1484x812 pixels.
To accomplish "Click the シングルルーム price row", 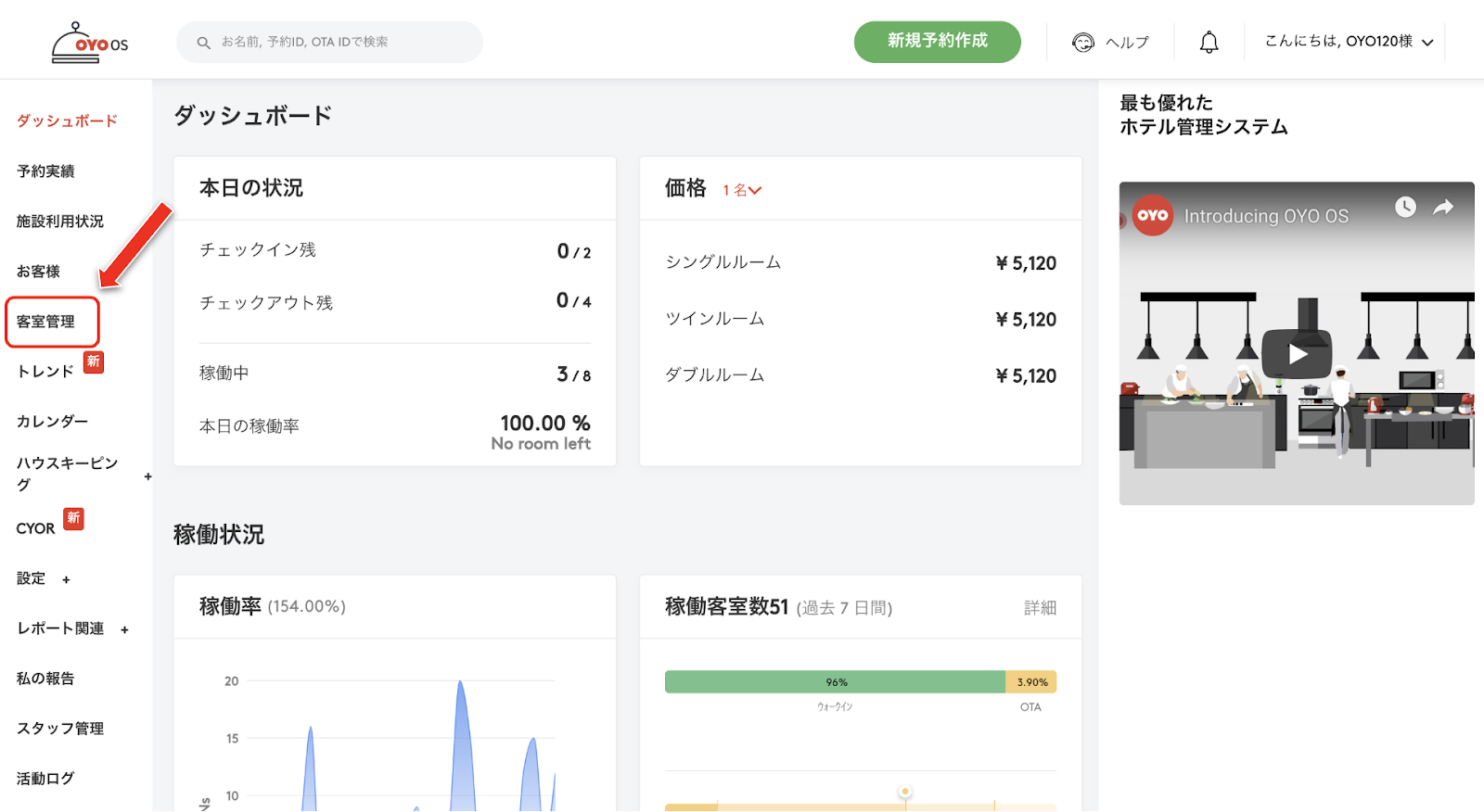I will [861, 263].
